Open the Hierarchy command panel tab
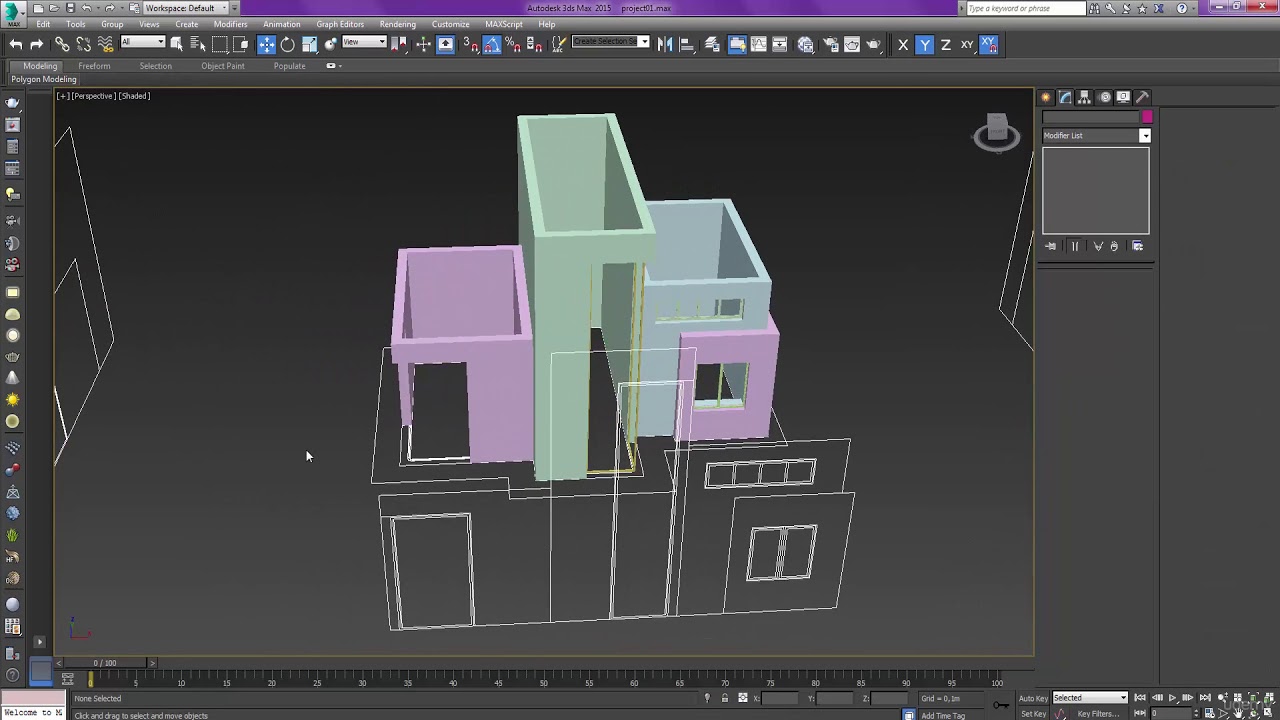Image resolution: width=1280 pixels, height=720 pixels. pyautogui.click(x=1084, y=97)
